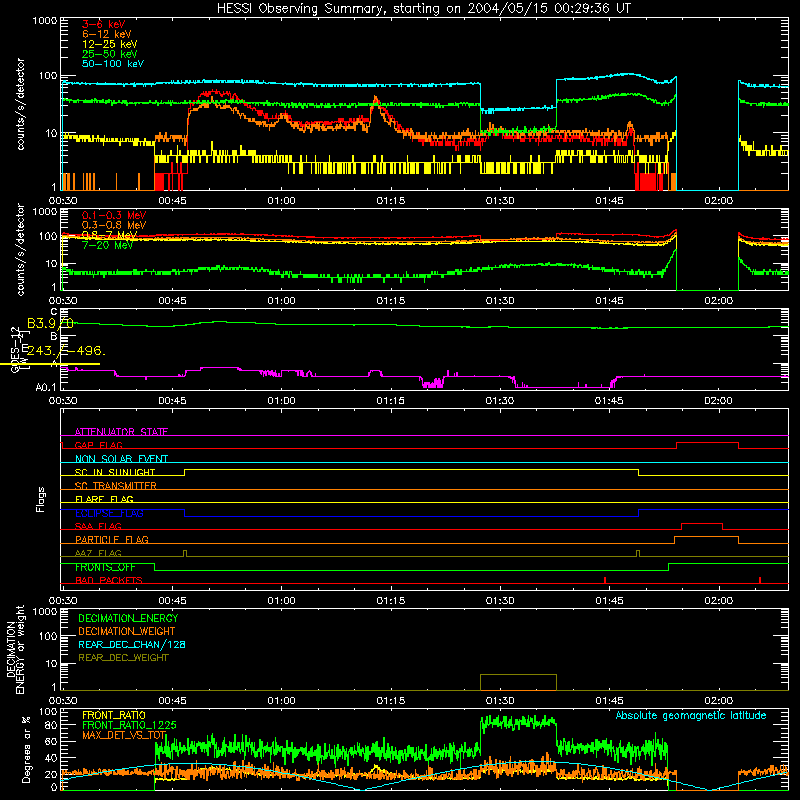This screenshot has width=800, height=800.
Task: Click the HESSI Observing Summary plot title
Action: [x=424, y=8]
